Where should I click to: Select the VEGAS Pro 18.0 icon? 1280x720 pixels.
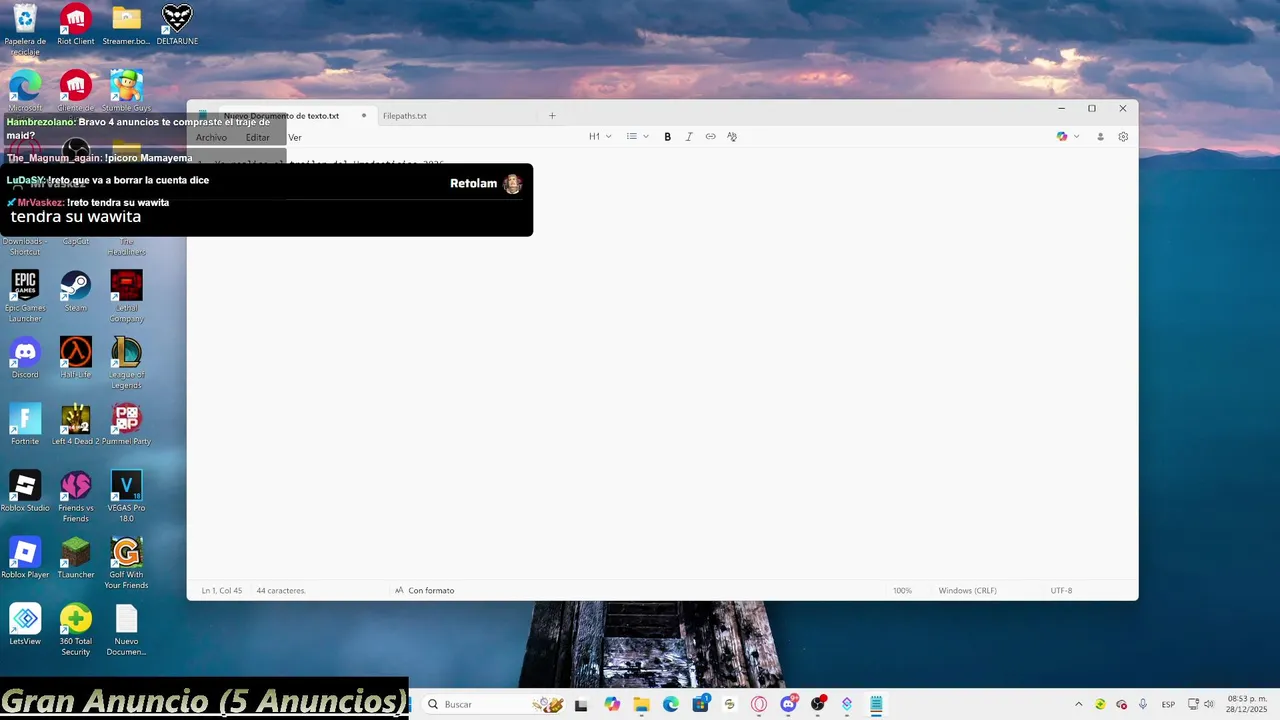pos(126,497)
